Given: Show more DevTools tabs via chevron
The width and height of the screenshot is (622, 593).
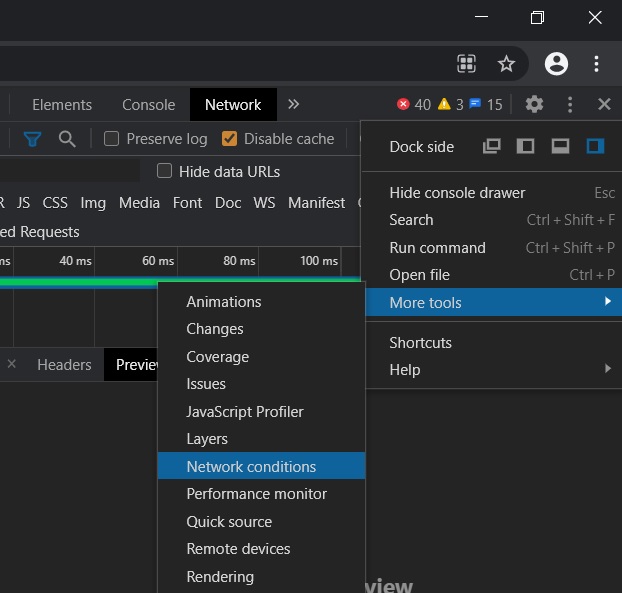Looking at the screenshot, I should 293,104.
